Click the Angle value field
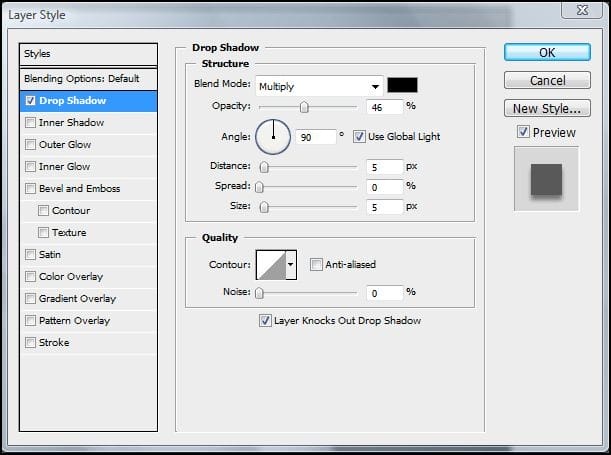Image resolution: width=611 pixels, height=455 pixels. [316, 137]
